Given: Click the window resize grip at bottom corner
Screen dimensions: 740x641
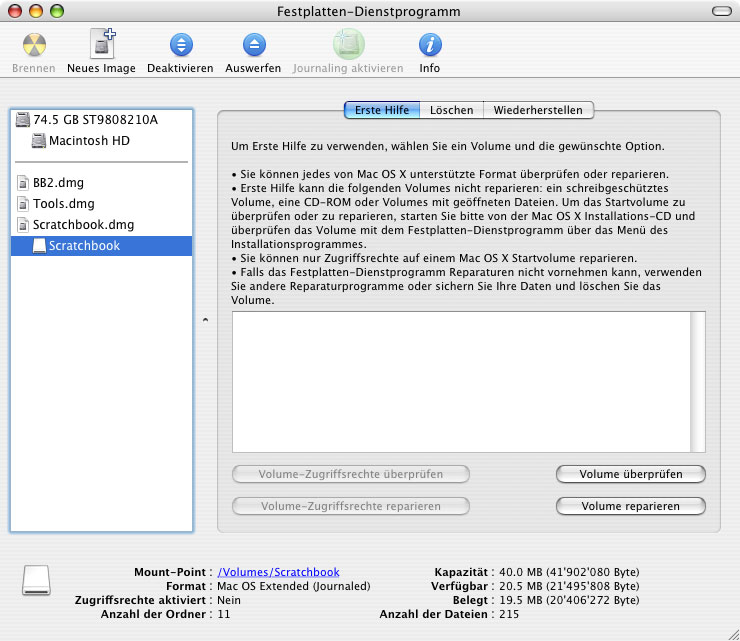Looking at the screenshot, I should [x=734, y=635].
